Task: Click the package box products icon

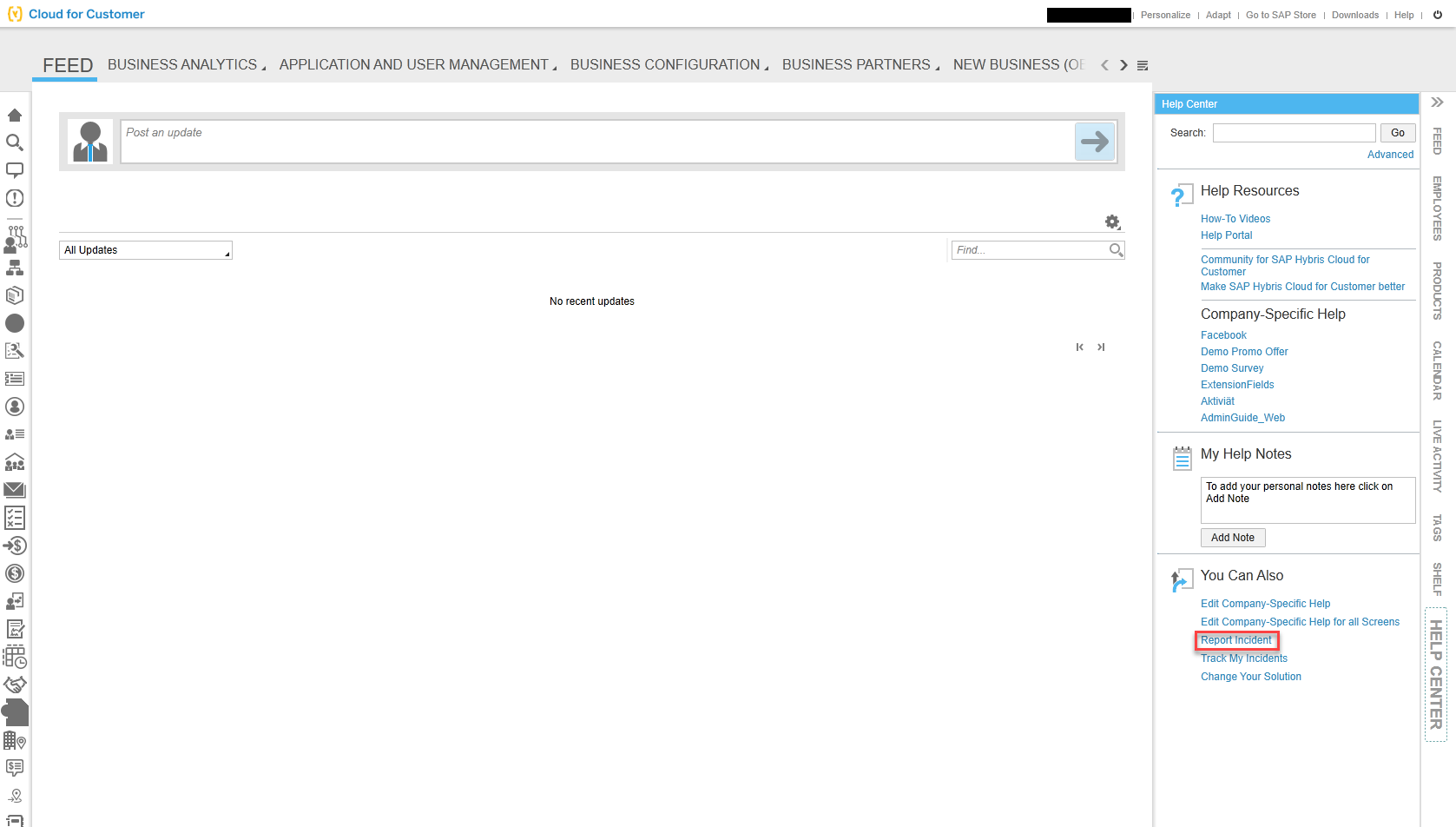Action: (15, 295)
